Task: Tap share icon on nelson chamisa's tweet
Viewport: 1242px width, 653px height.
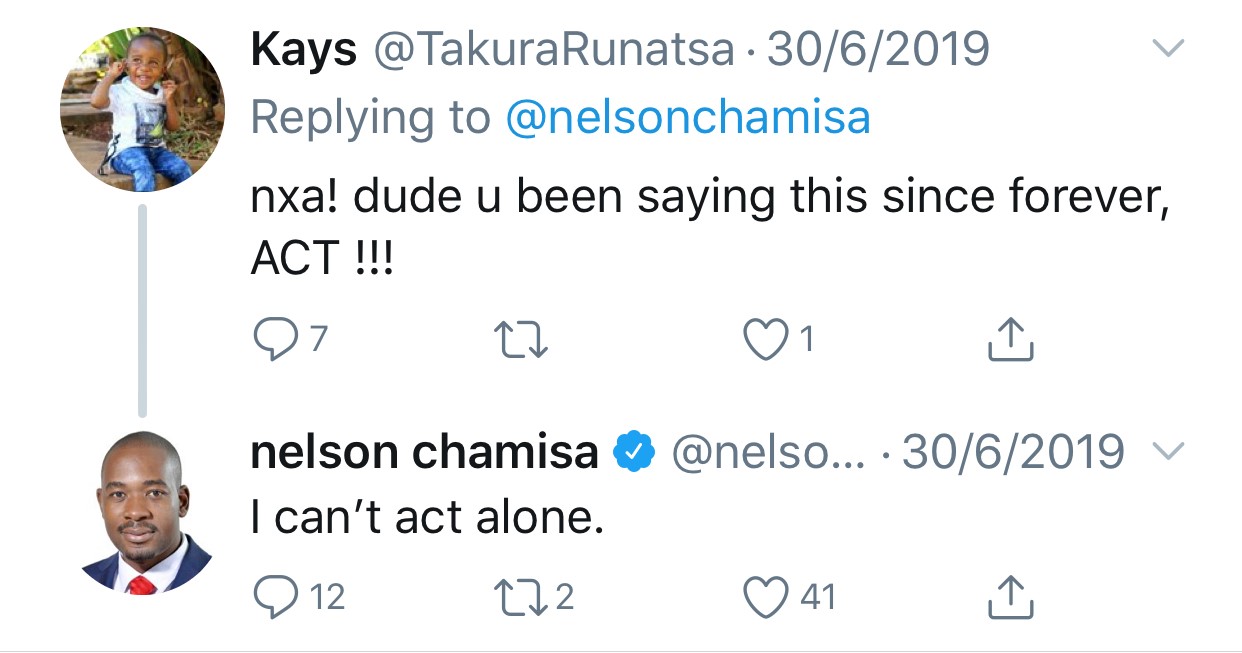Action: tap(1010, 597)
